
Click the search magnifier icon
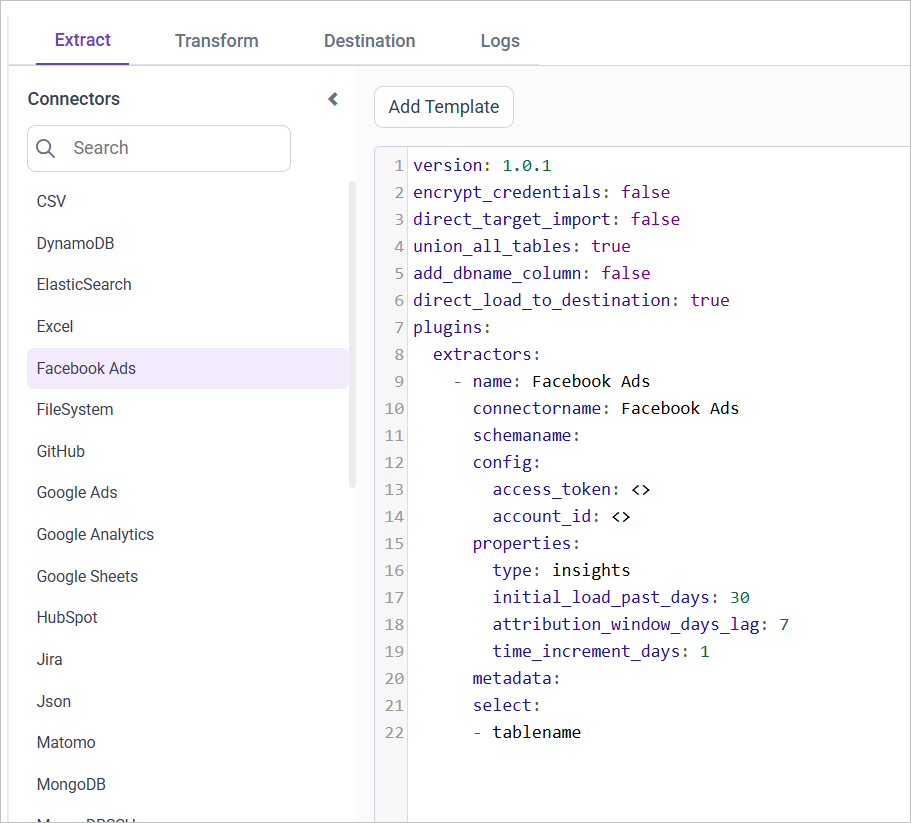pos(46,148)
